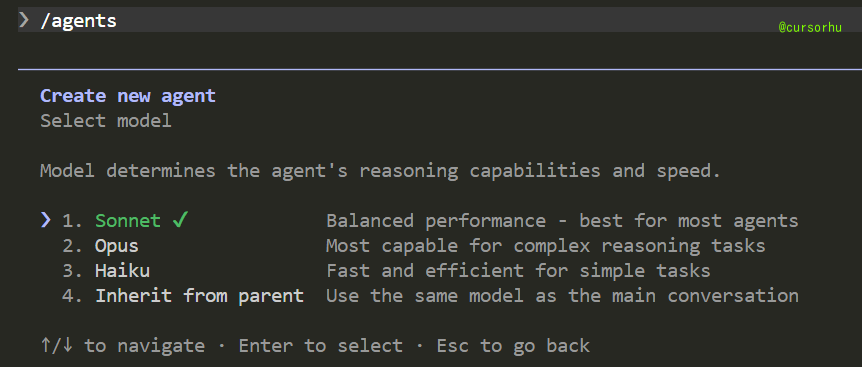Viewport: 862px width, 367px height.
Task: Click the Esc to go back hint
Action: [x=513, y=346]
